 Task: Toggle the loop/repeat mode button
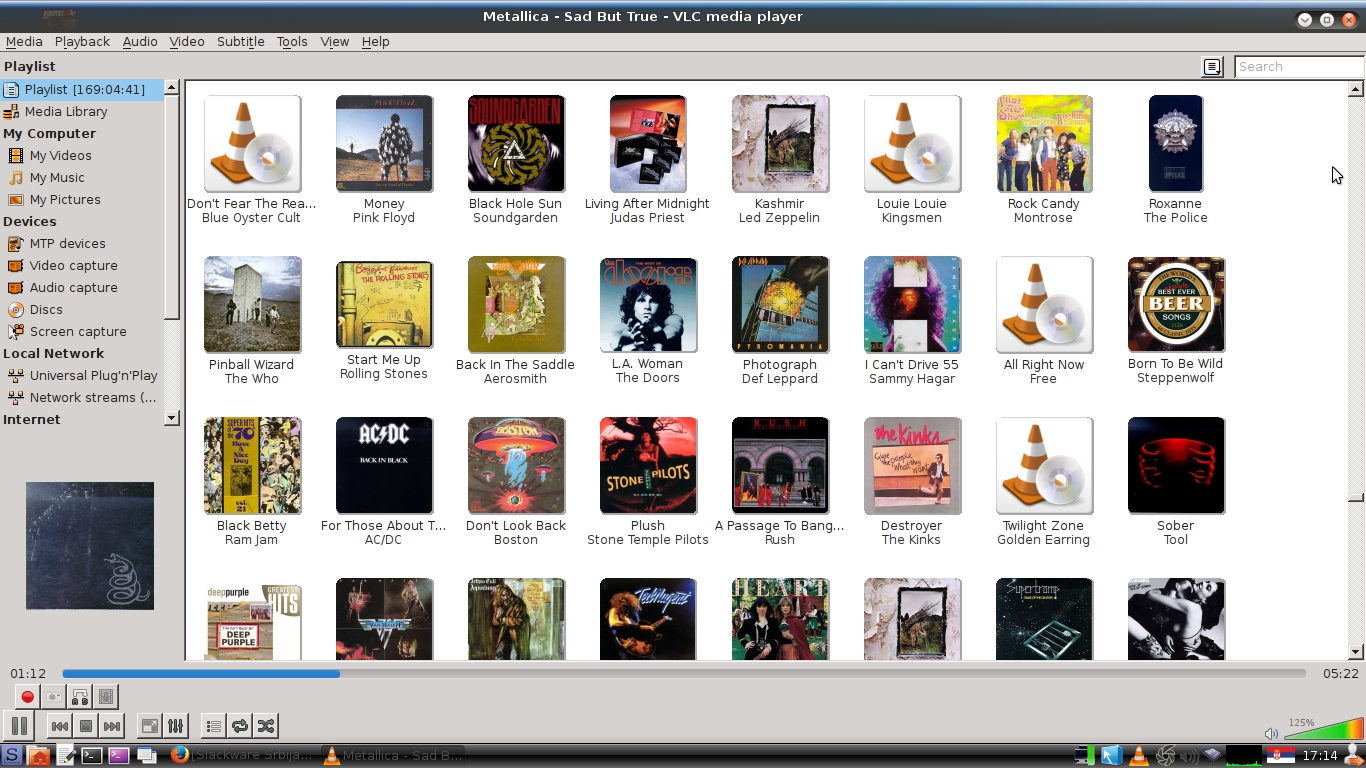pos(240,726)
